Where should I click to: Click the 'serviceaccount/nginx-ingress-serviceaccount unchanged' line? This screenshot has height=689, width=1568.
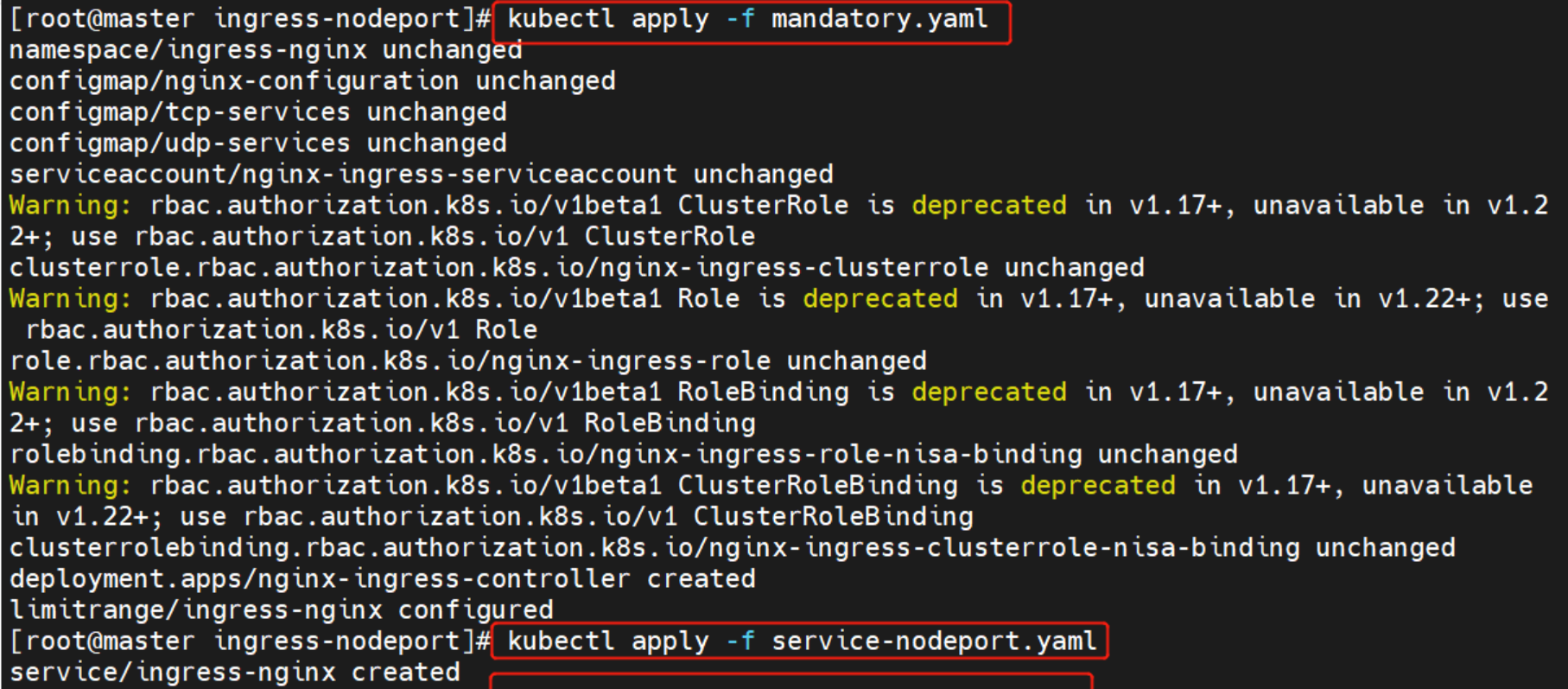421,175
